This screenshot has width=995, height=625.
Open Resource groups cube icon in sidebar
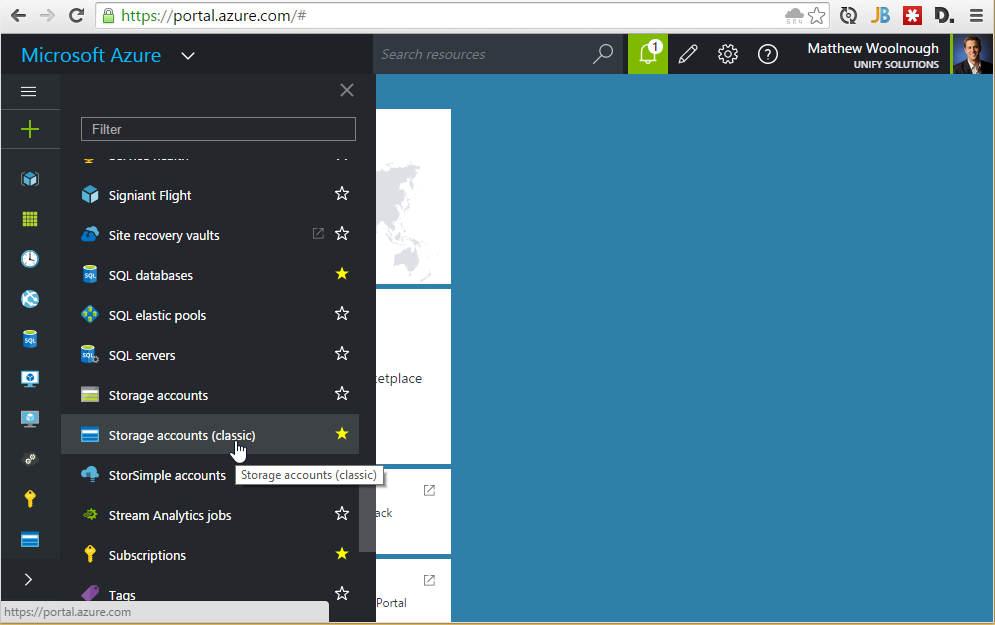pos(30,179)
